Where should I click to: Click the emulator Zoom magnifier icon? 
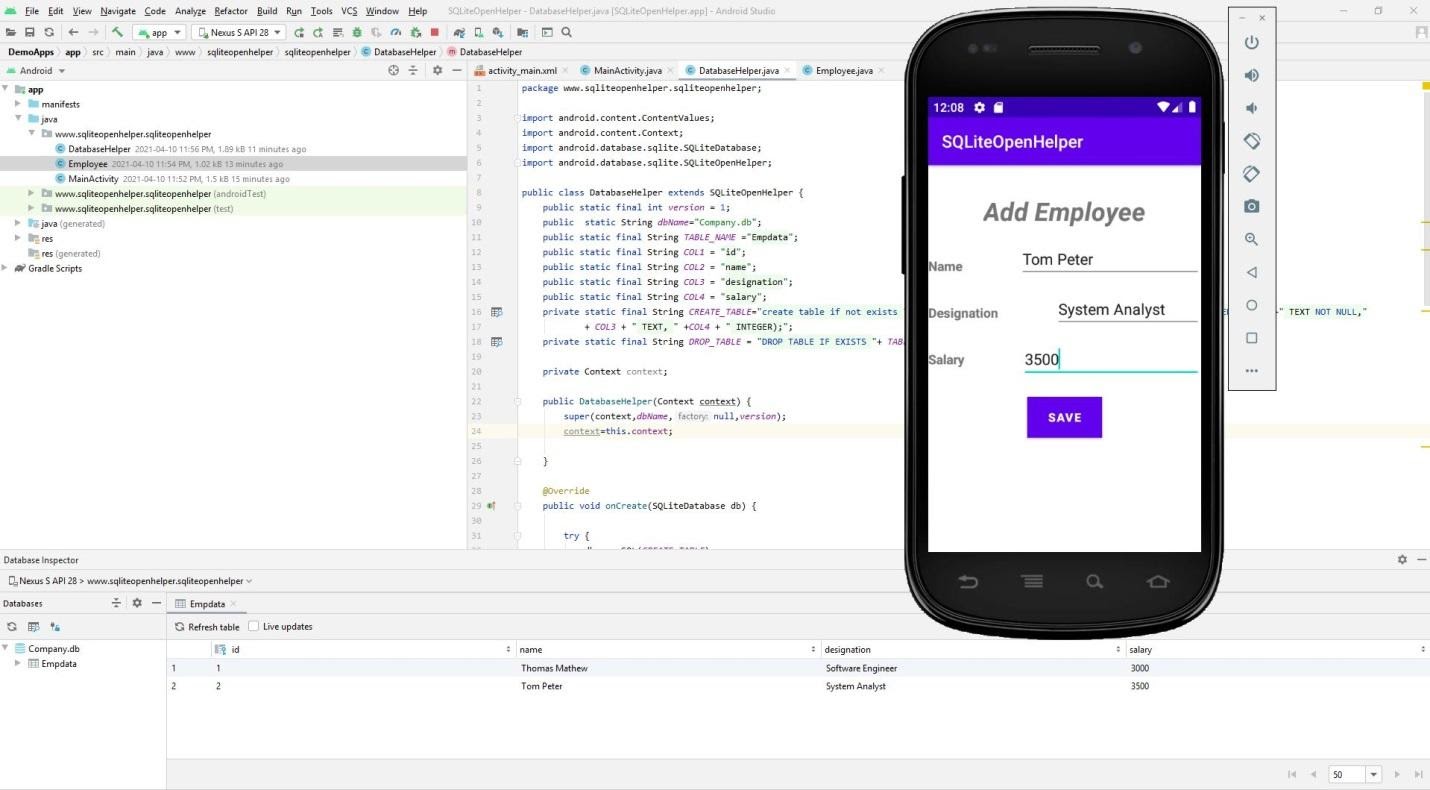[1251, 239]
